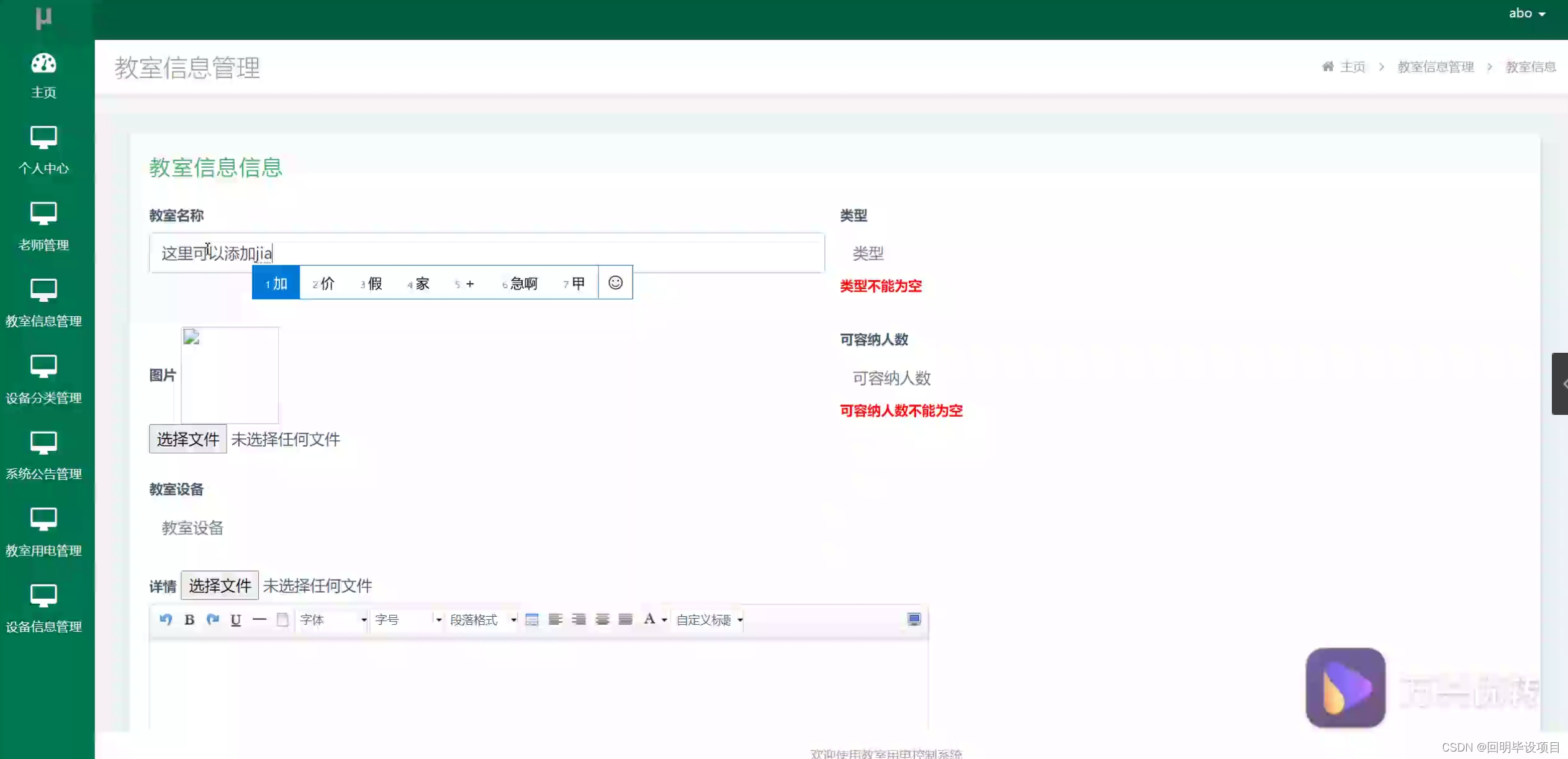Screen dimensions: 1568x759
Task: Click the undo icon in the editor toolbar
Action: pos(166,619)
